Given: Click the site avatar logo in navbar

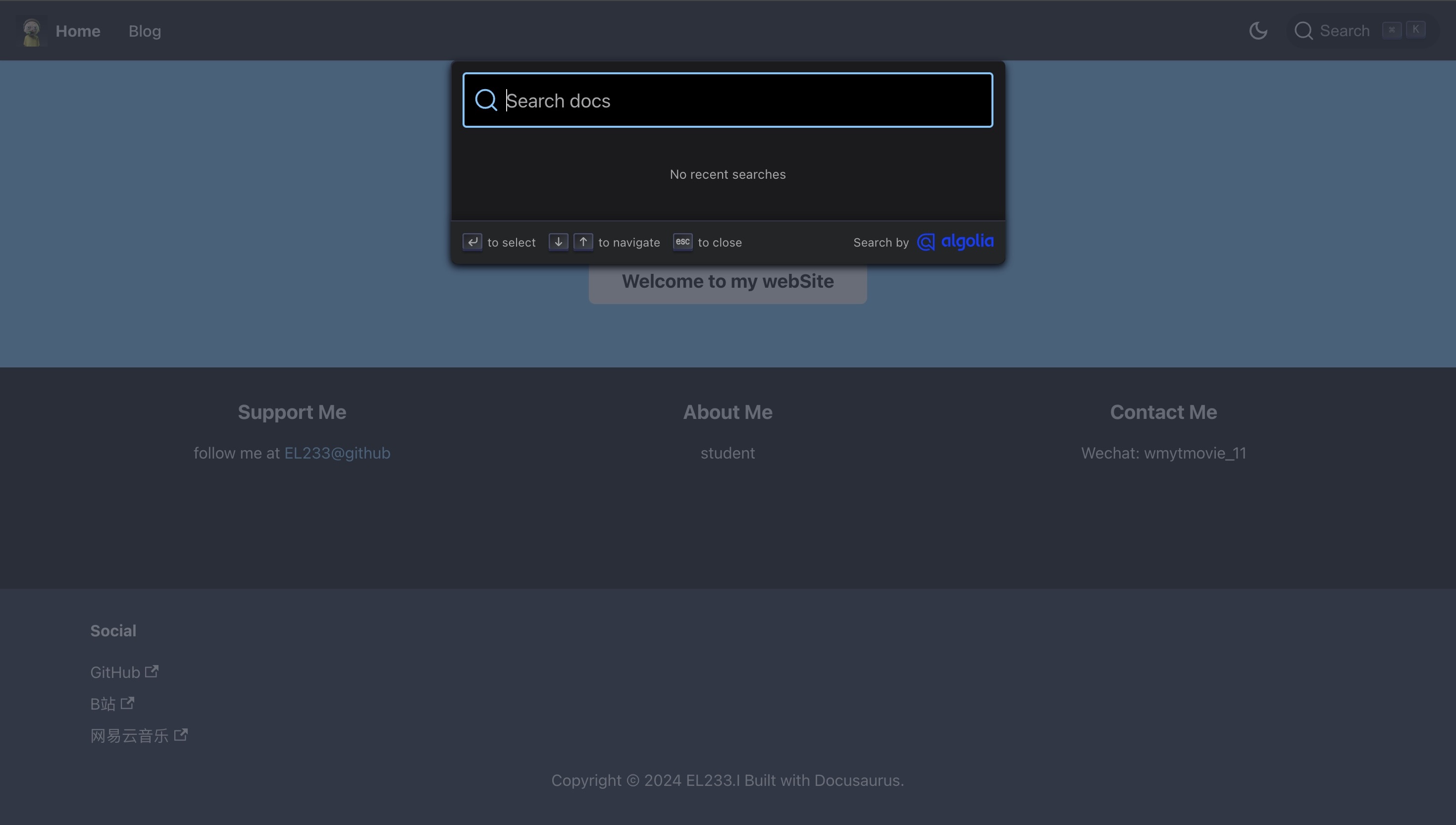Looking at the screenshot, I should [x=32, y=32].
